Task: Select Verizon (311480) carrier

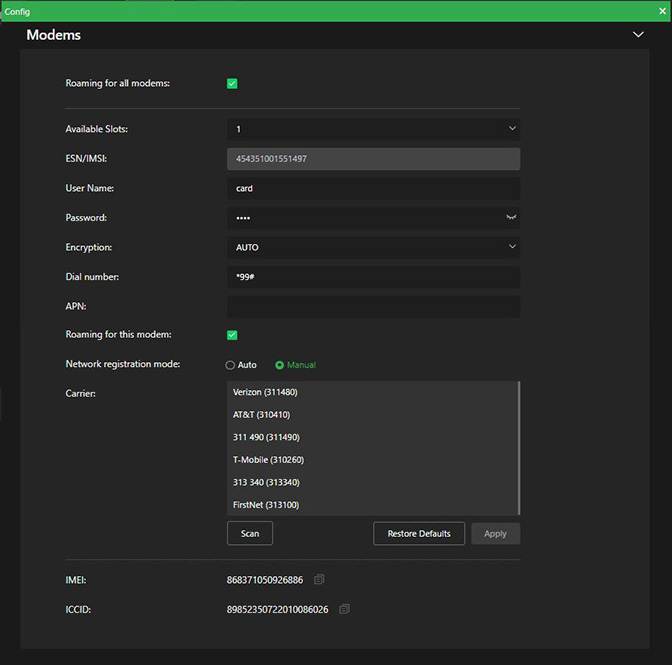Action: pyautogui.click(x=265, y=392)
